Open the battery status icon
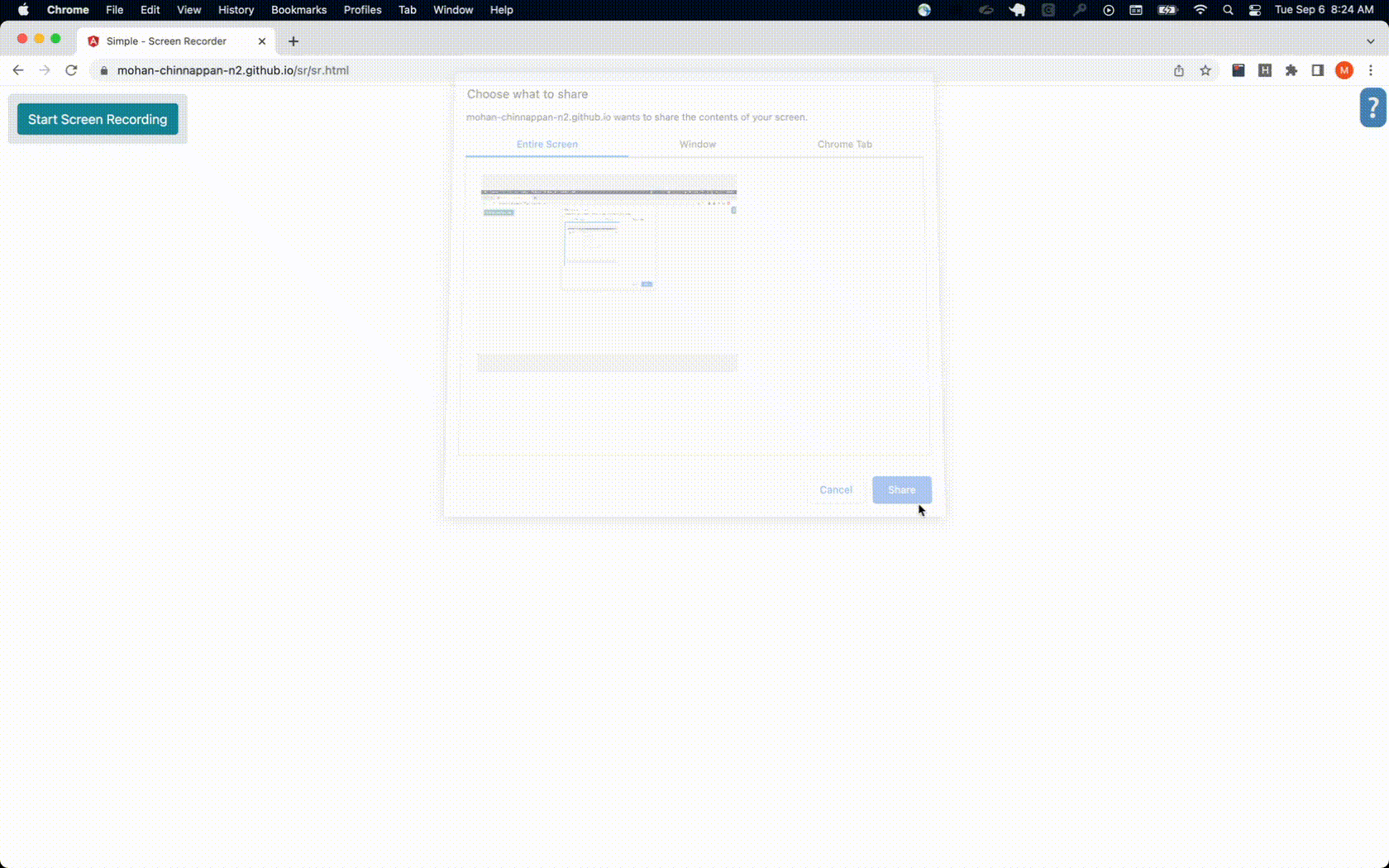The height and width of the screenshot is (868, 1389). pyautogui.click(x=1167, y=10)
